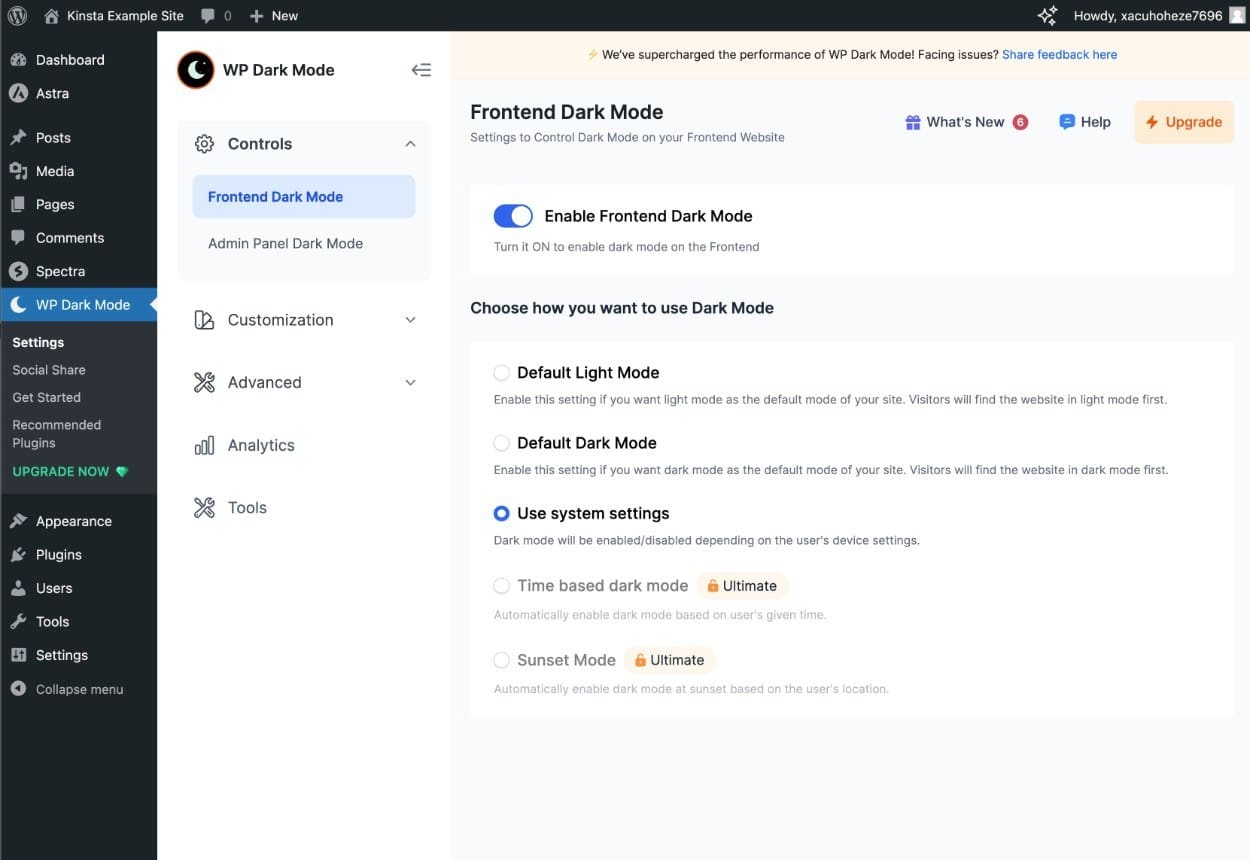The image size is (1250, 860).
Task: Select the Advanced section icon
Action: [204, 382]
